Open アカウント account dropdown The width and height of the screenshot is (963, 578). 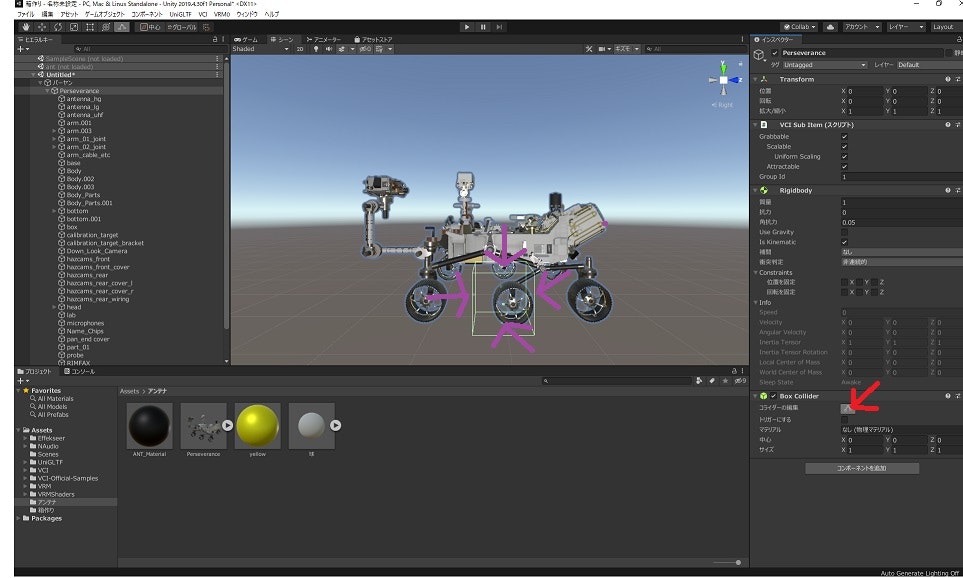[862, 27]
